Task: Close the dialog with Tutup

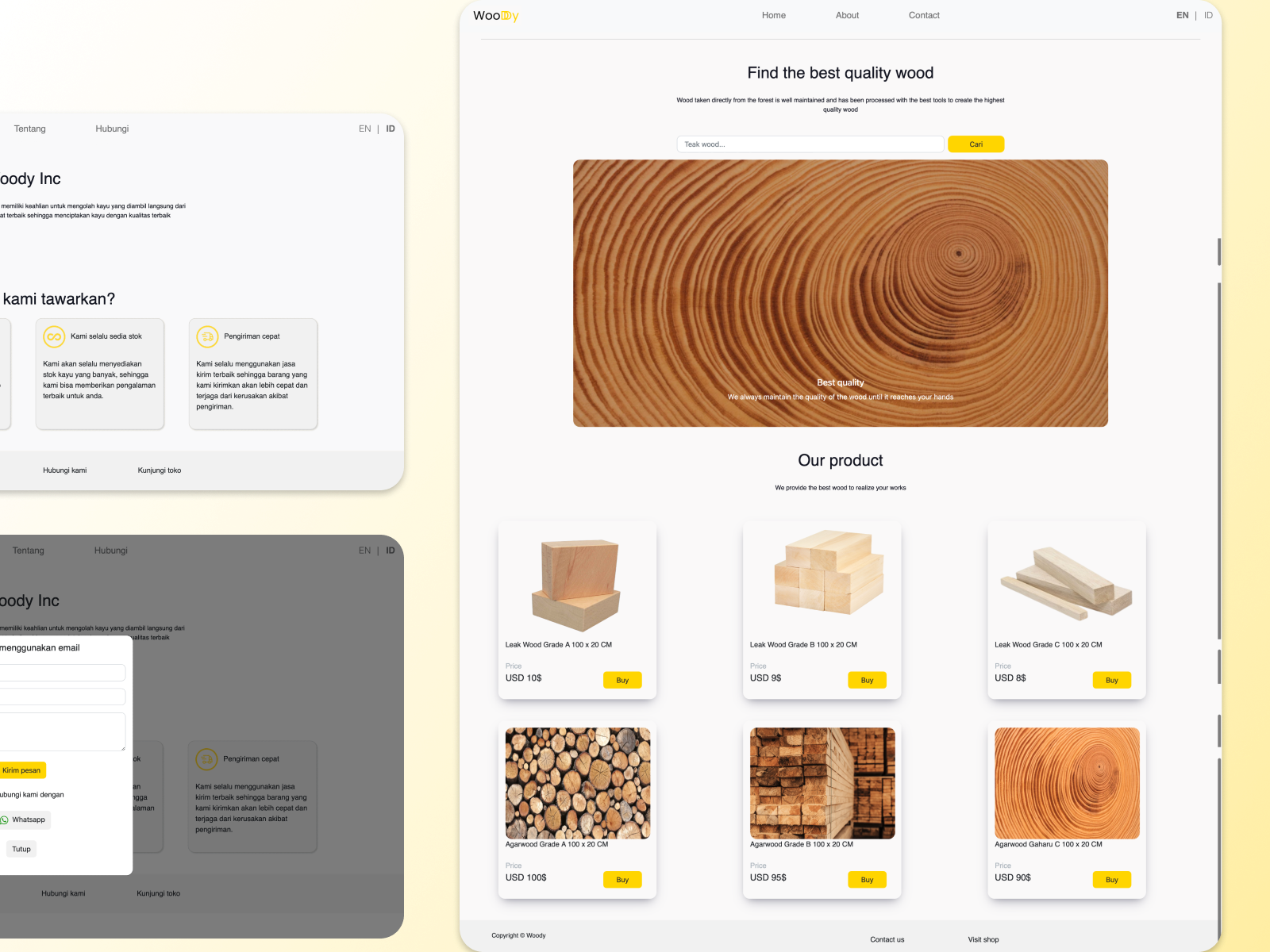Action: (x=21, y=849)
